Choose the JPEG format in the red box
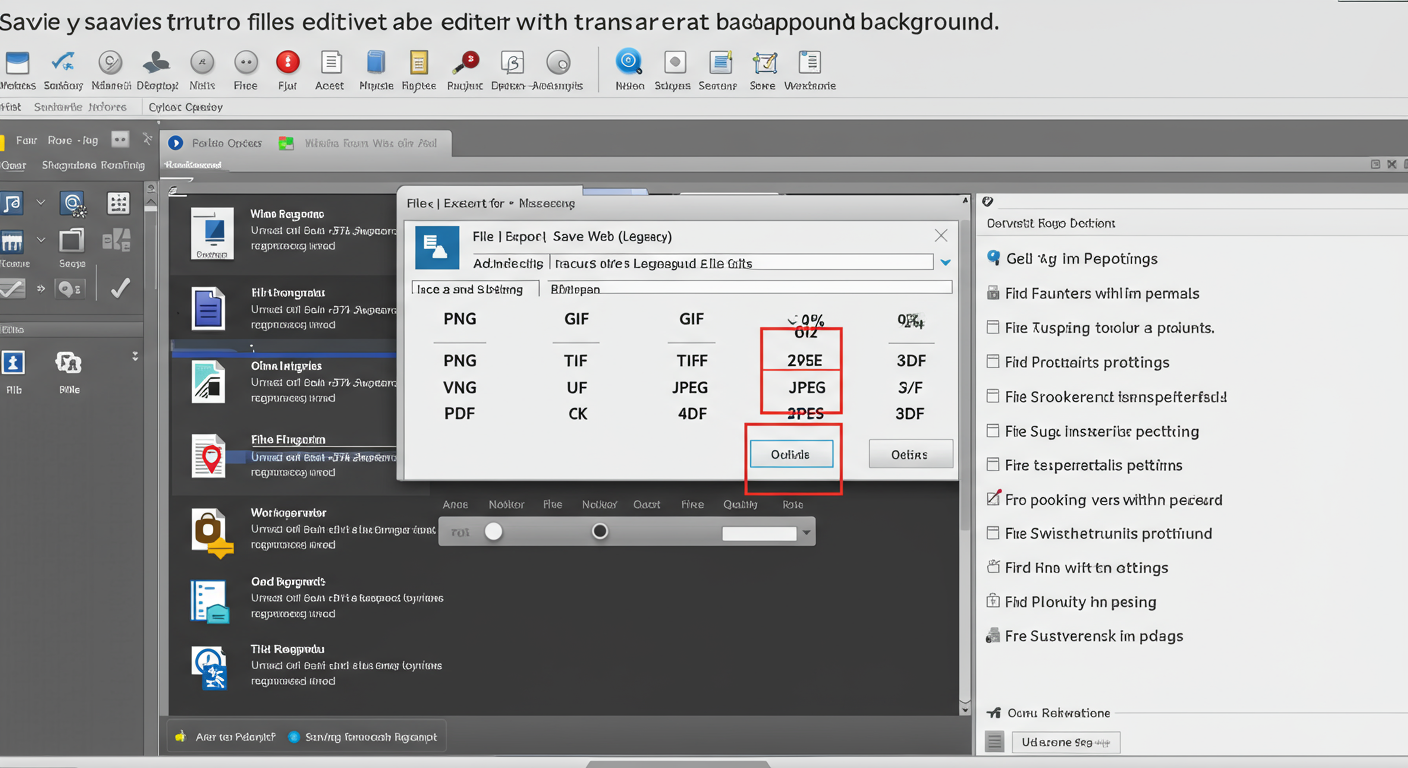This screenshot has height=768, width=1408. 805,387
